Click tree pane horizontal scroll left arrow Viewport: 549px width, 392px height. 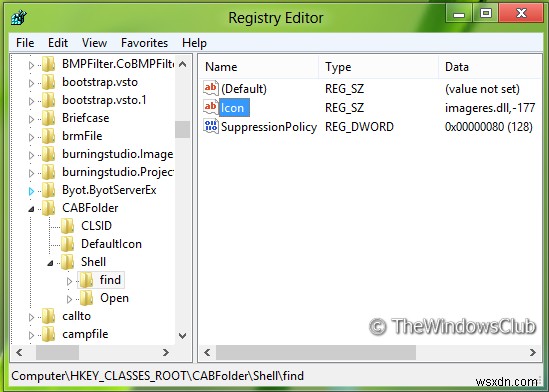(19, 352)
